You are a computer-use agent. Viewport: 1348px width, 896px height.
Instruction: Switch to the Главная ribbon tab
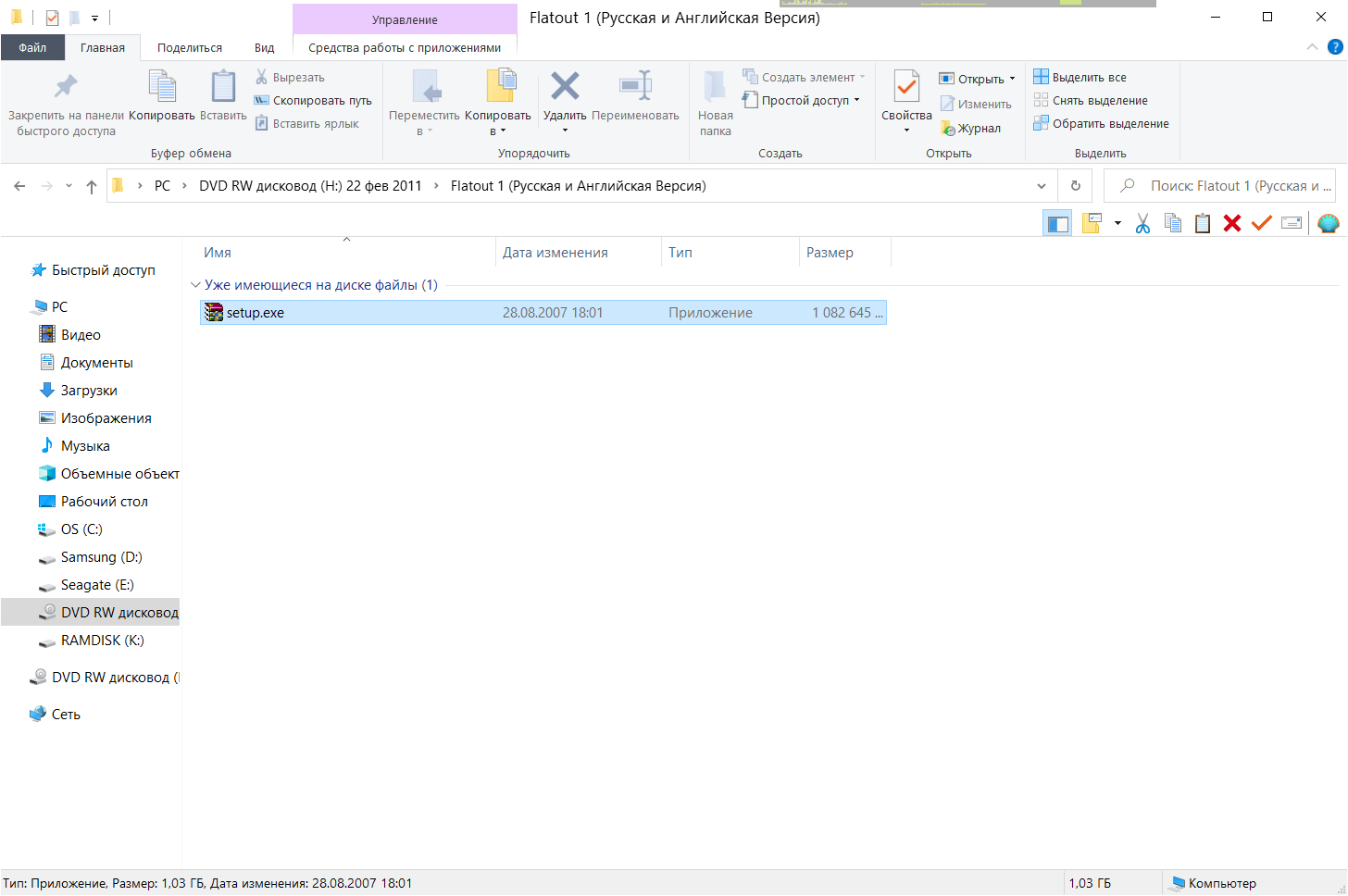tap(103, 47)
